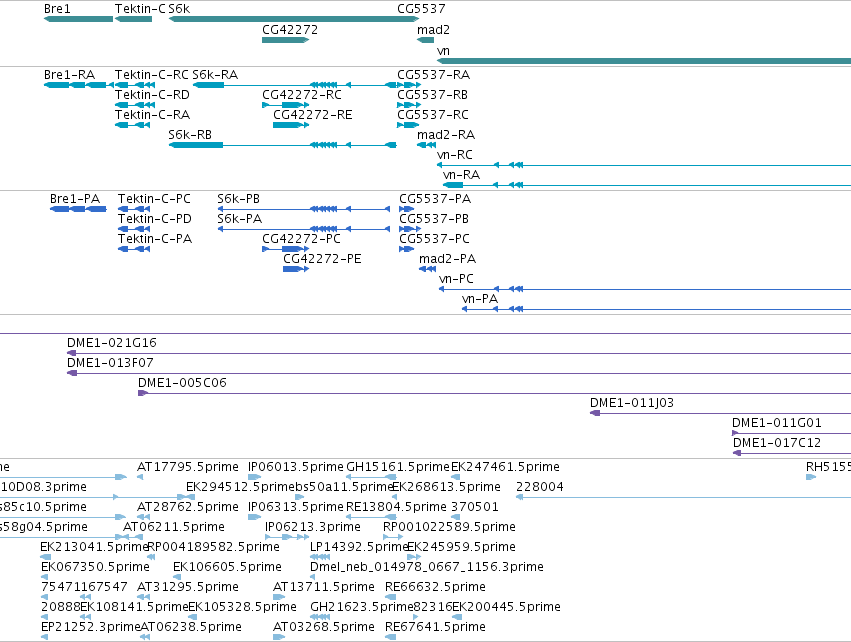Select protein Tektin-C-PC label
Screen dimensions: 851x642
[155, 199]
